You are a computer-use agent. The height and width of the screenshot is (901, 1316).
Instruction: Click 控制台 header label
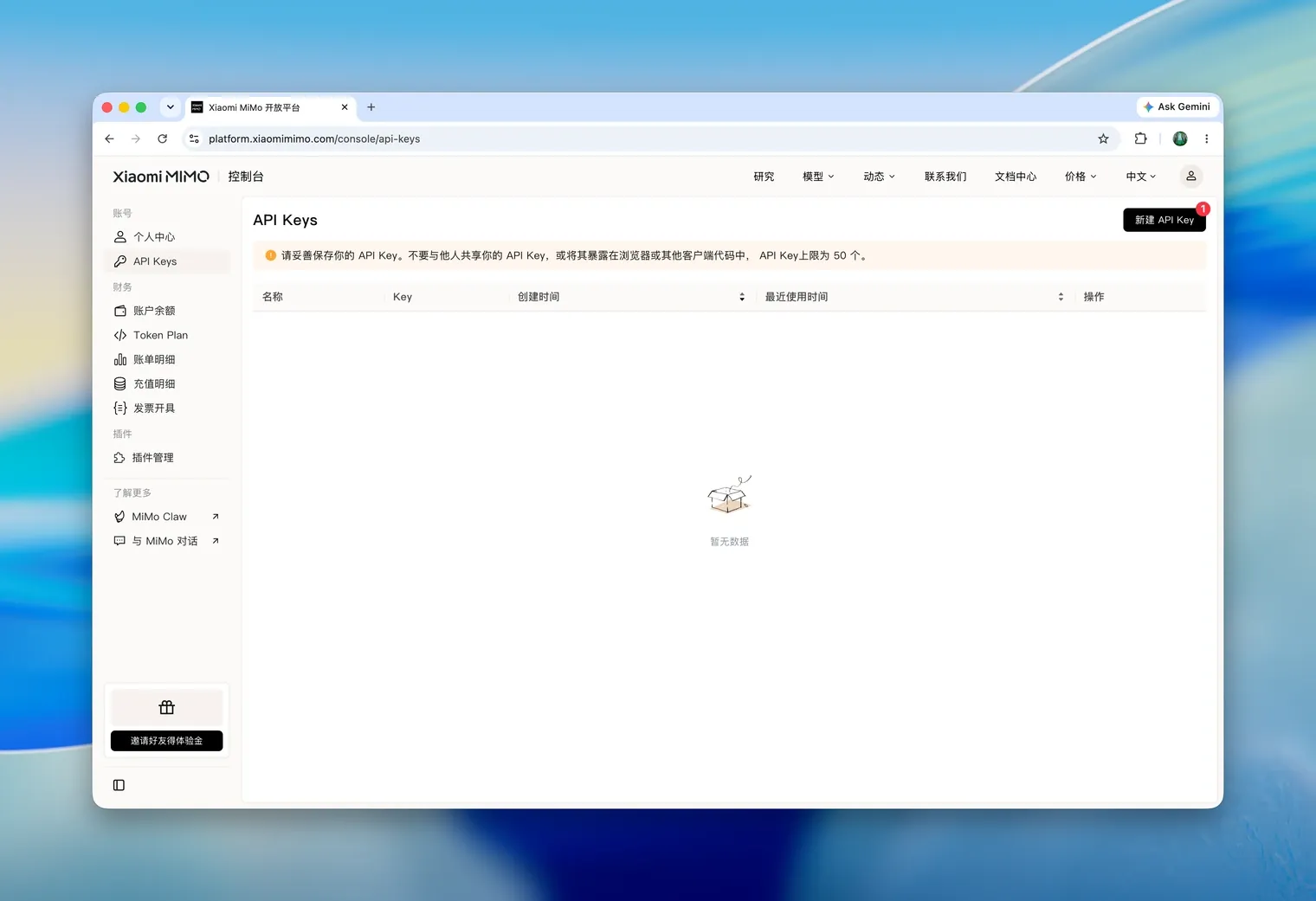tap(246, 177)
